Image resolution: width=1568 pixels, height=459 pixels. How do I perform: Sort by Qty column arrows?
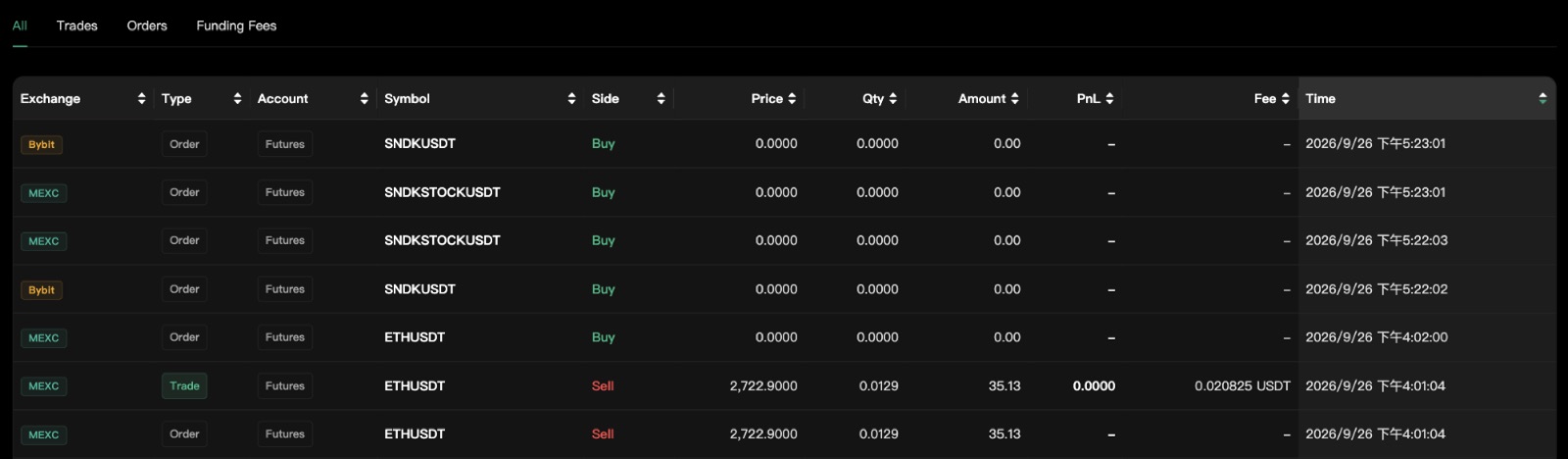click(893, 98)
